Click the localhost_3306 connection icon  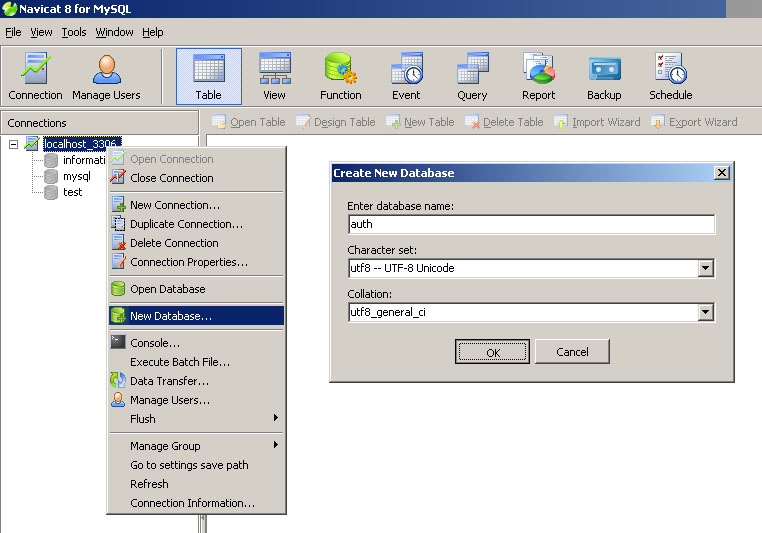pyautogui.click(x=32, y=144)
